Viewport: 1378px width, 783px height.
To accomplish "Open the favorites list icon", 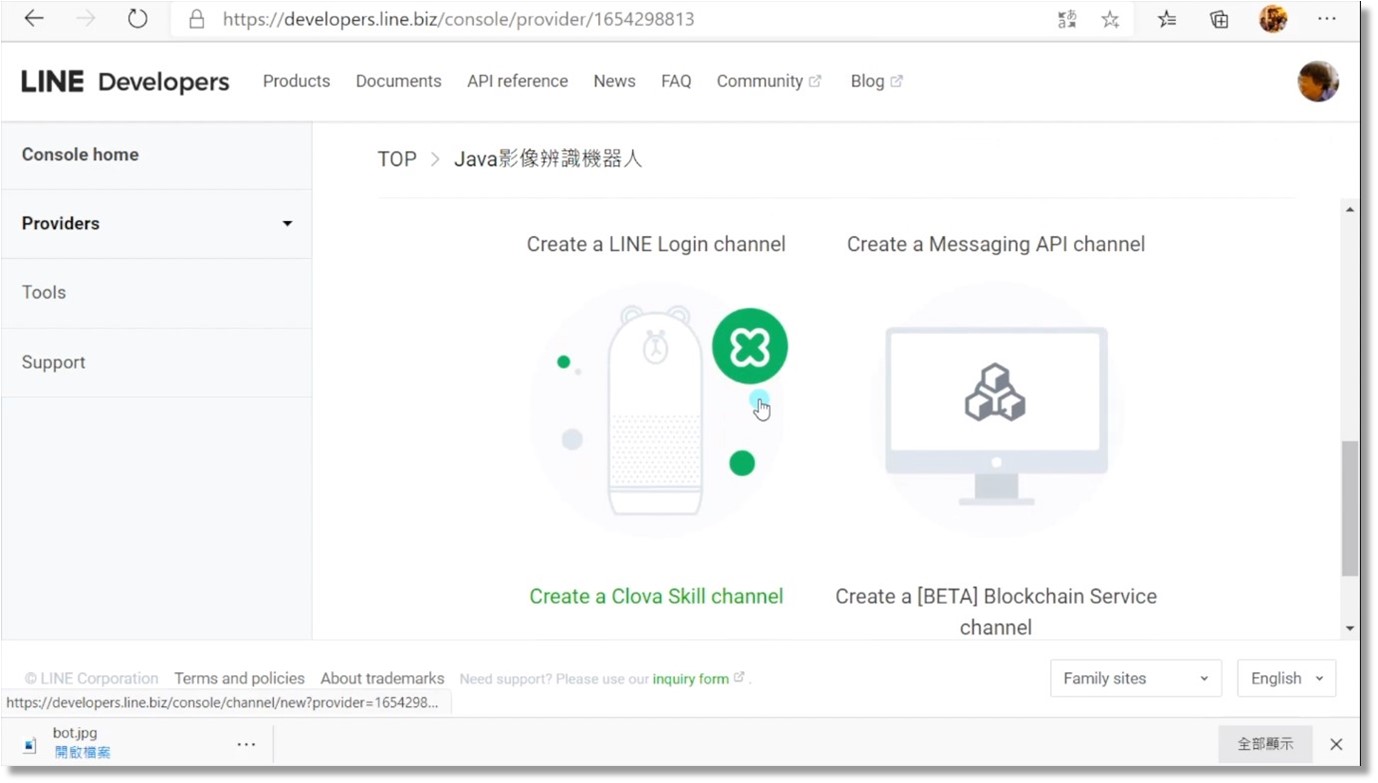I will (x=1167, y=19).
